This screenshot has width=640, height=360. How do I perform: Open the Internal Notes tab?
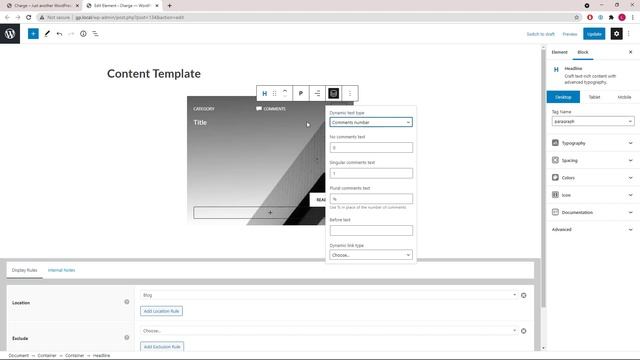(62, 270)
